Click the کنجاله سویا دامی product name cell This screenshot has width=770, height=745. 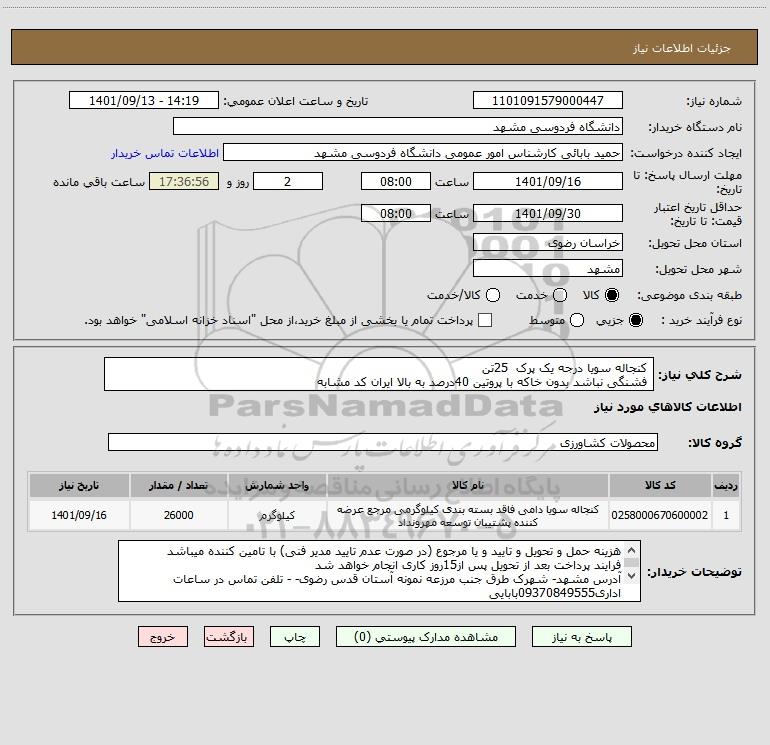(x=468, y=515)
